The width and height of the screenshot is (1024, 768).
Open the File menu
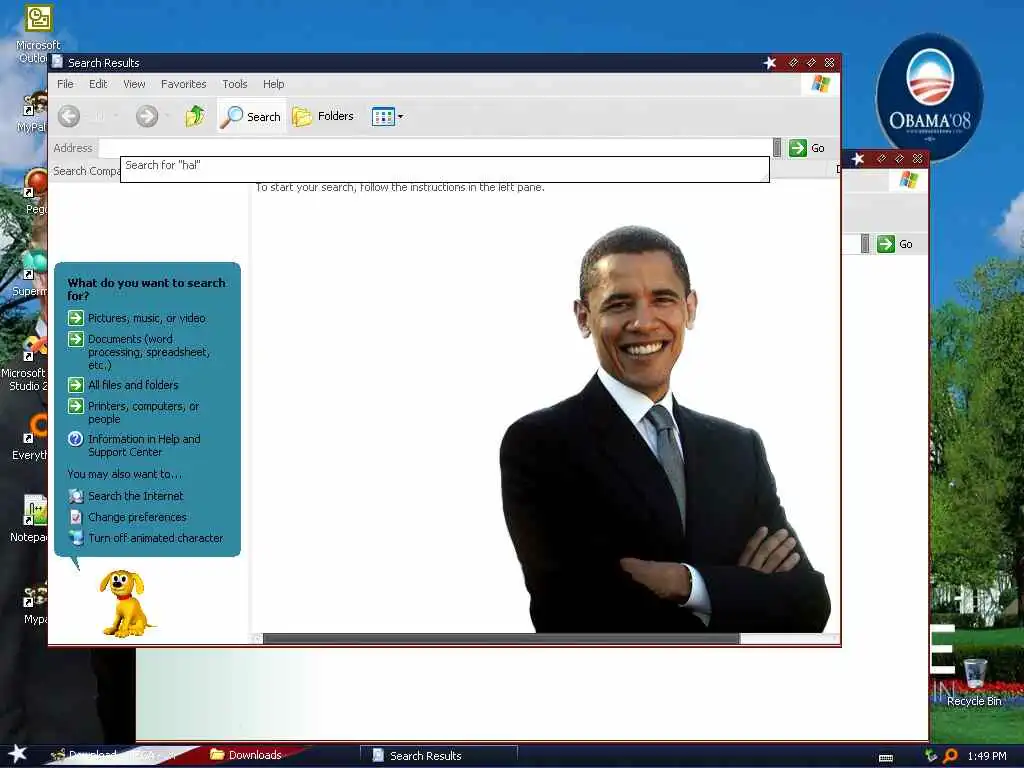coord(65,84)
